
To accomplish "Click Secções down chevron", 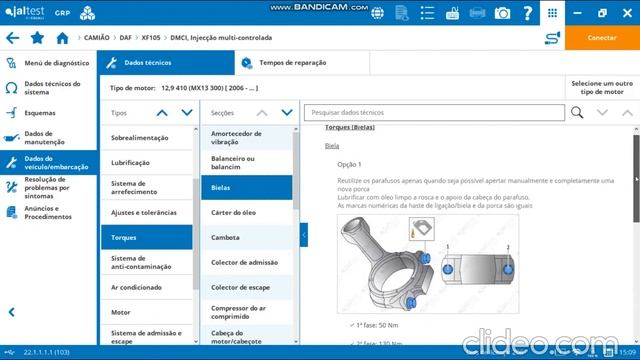I will click(287, 113).
